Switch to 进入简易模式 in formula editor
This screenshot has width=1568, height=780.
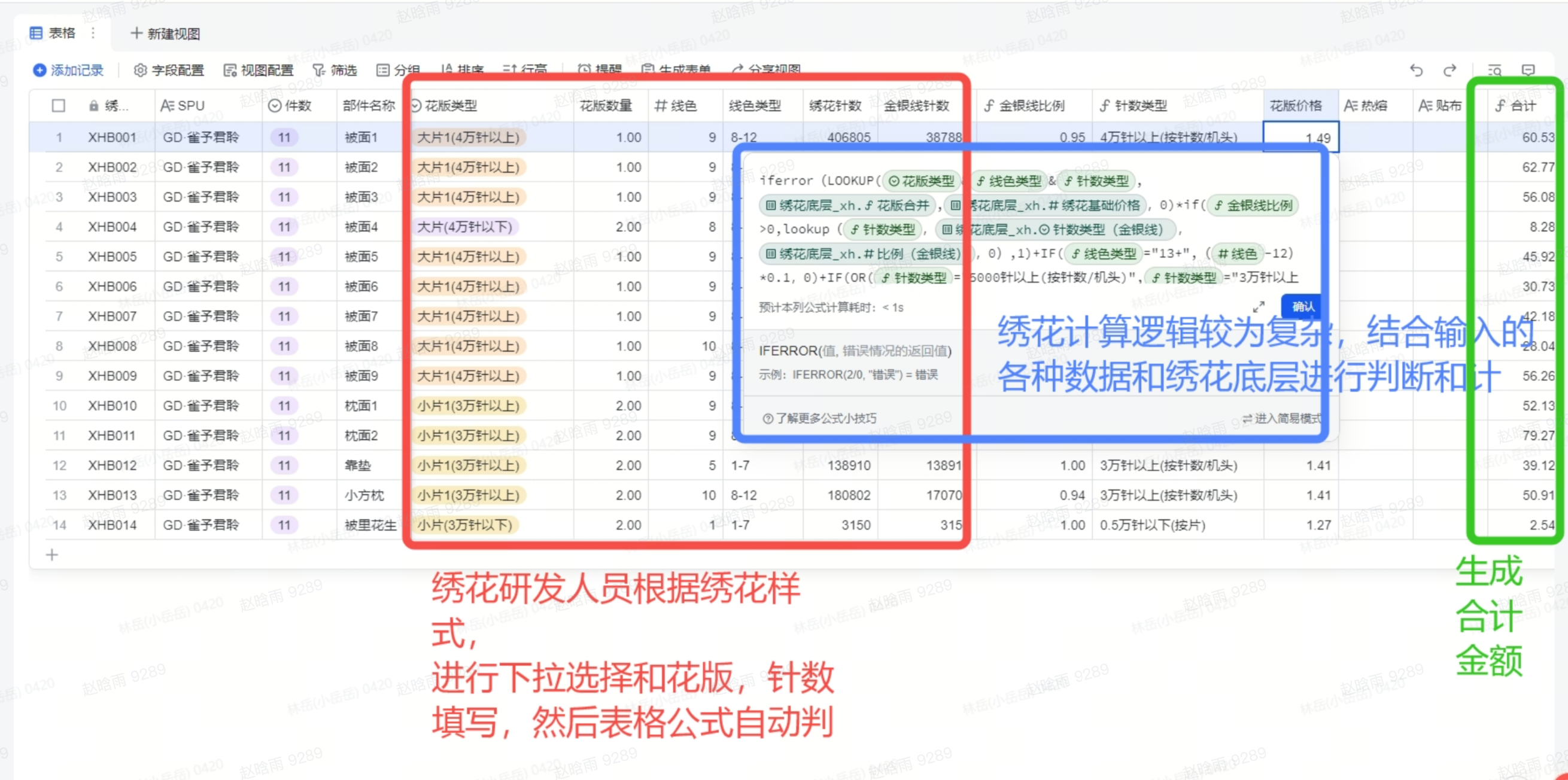[1281, 419]
